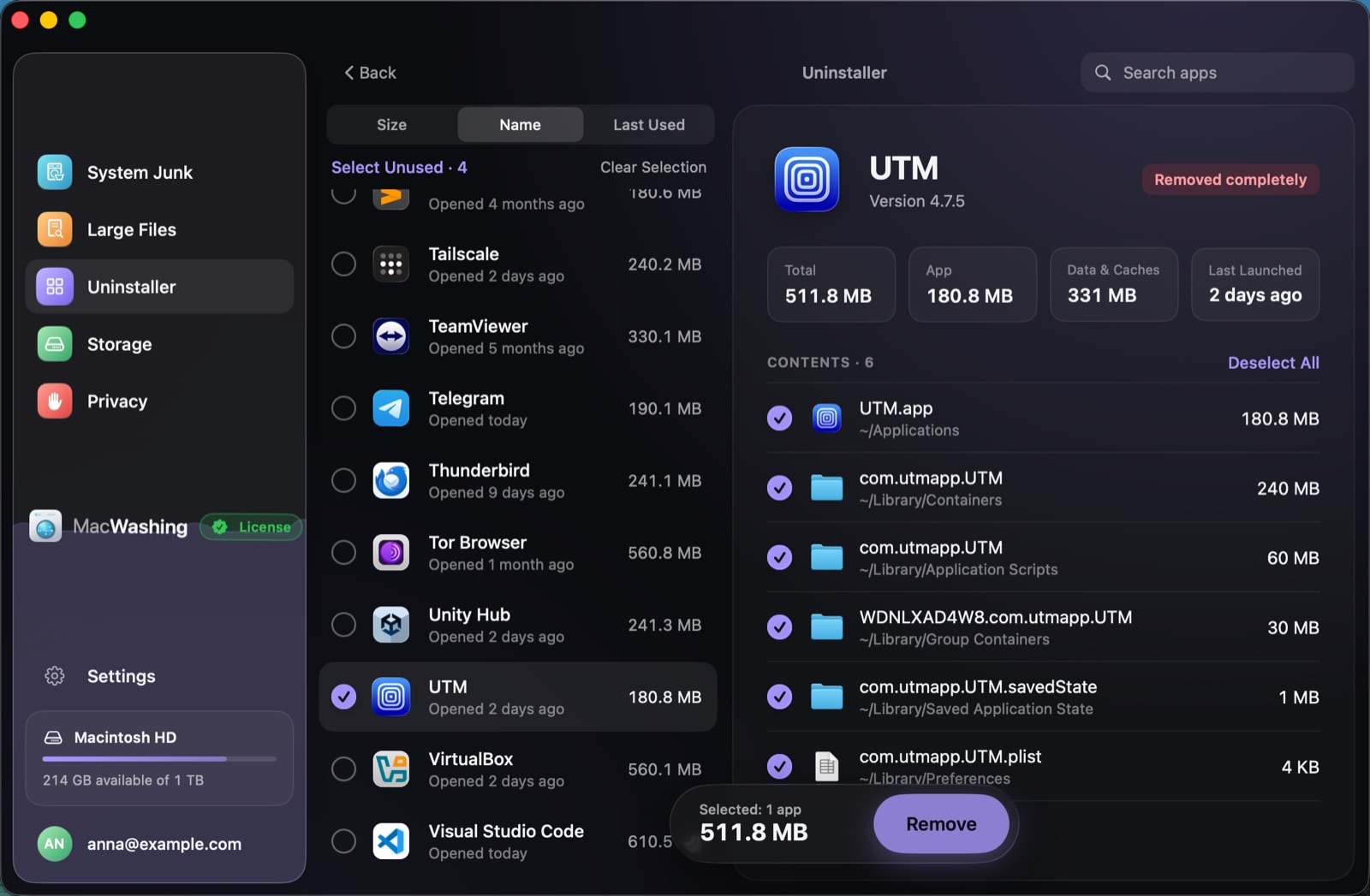Image resolution: width=1370 pixels, height=896 pixels.
Task: Click the Telegram app icon
Action: pos(391,408)
